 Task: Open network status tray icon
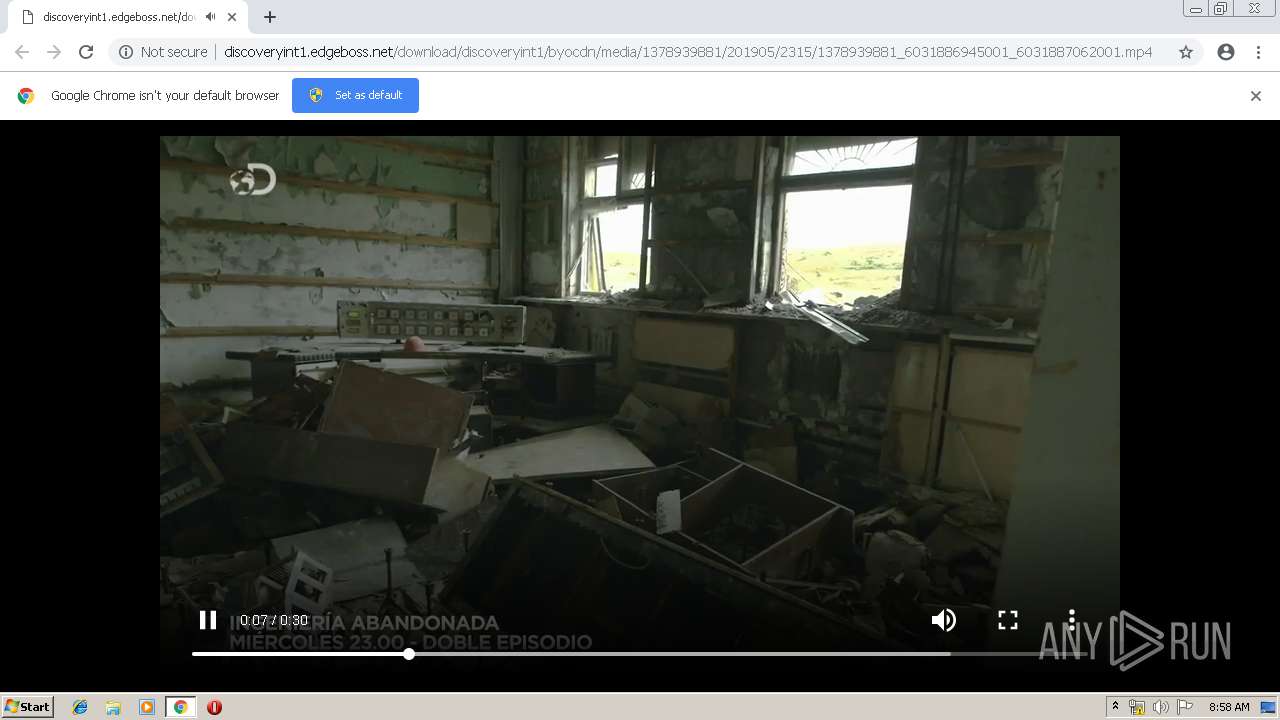point(1137,707)
